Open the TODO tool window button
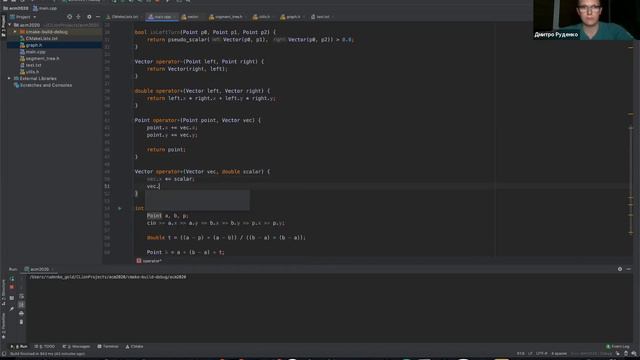640x360 pixels. (x=44, y=347)
